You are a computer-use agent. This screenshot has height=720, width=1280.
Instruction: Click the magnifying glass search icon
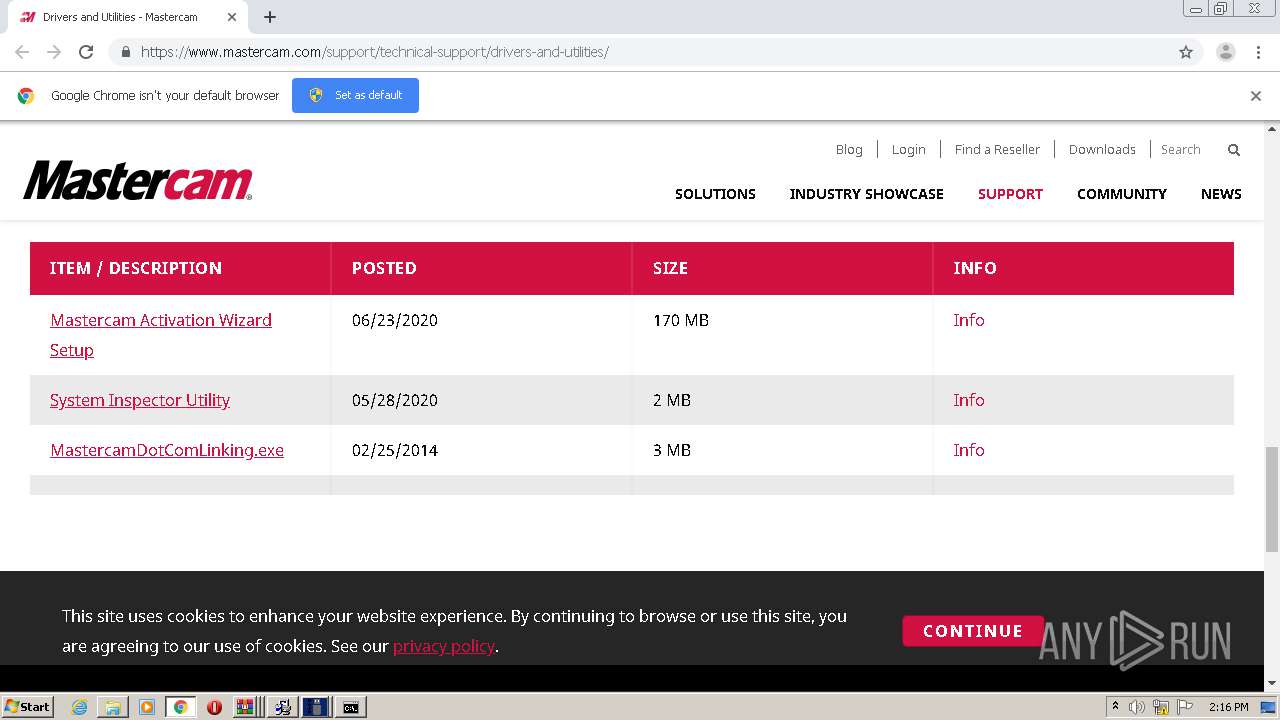pyautogui.click(x=1234, y=150)
